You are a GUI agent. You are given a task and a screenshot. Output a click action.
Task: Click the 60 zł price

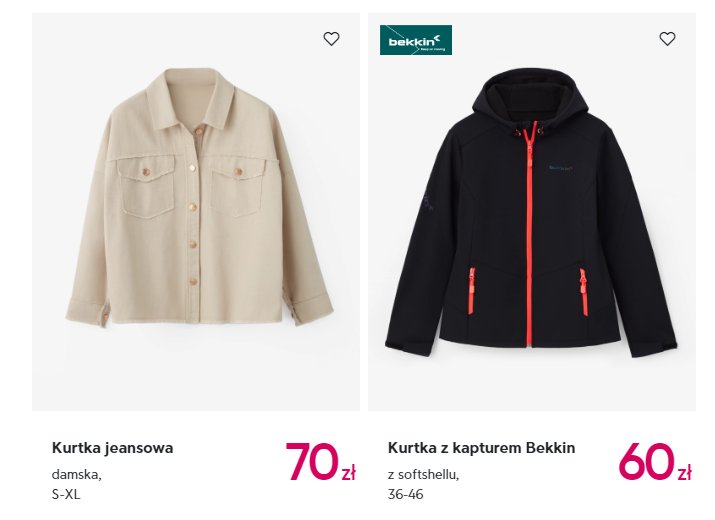pos(655,462)
